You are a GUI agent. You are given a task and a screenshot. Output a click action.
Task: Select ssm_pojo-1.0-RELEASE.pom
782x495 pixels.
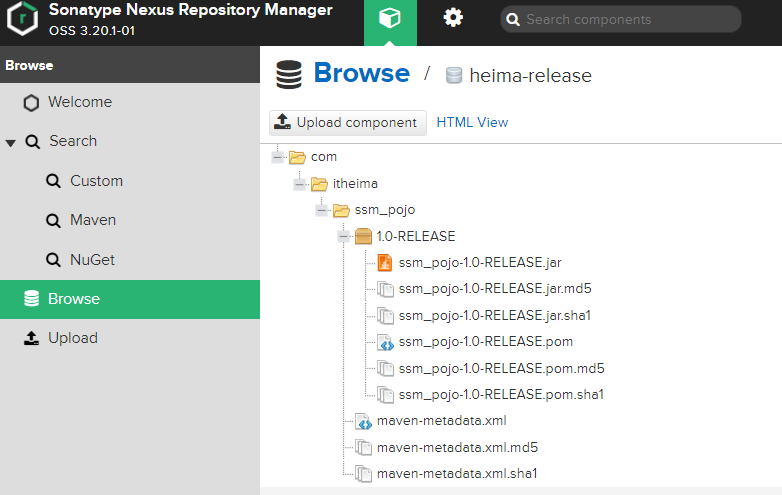click(485, 342)
